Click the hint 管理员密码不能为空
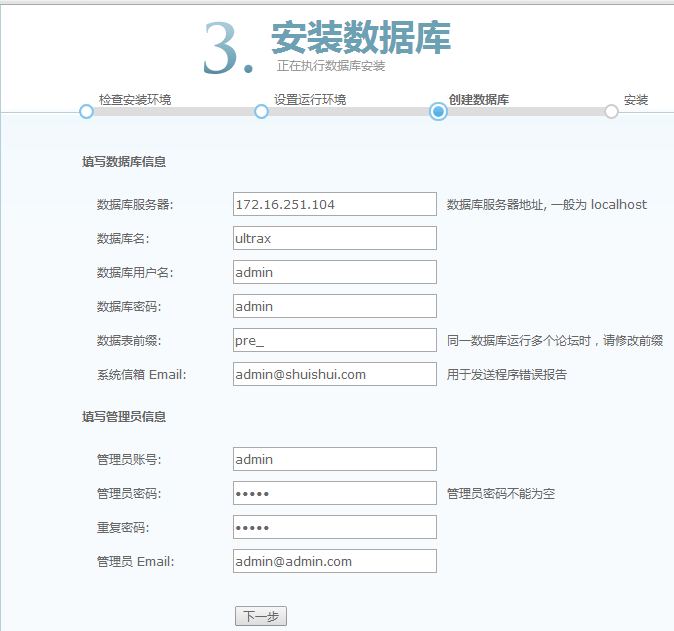This screenshot has height=631, width=674. click(x=501, y=494)
